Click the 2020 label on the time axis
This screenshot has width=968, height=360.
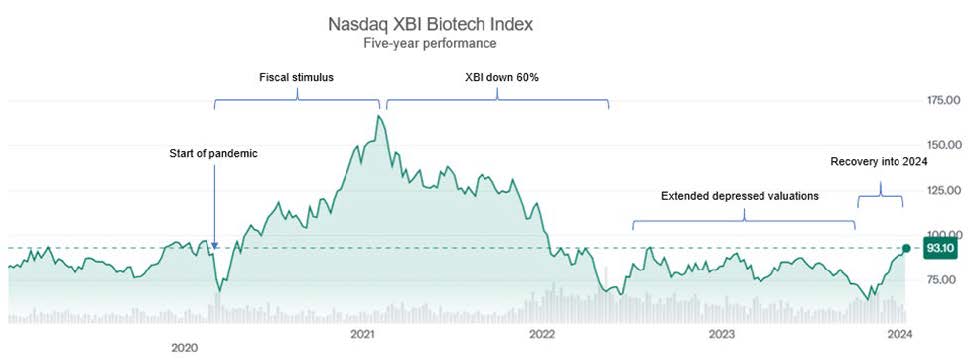point(185,348)
